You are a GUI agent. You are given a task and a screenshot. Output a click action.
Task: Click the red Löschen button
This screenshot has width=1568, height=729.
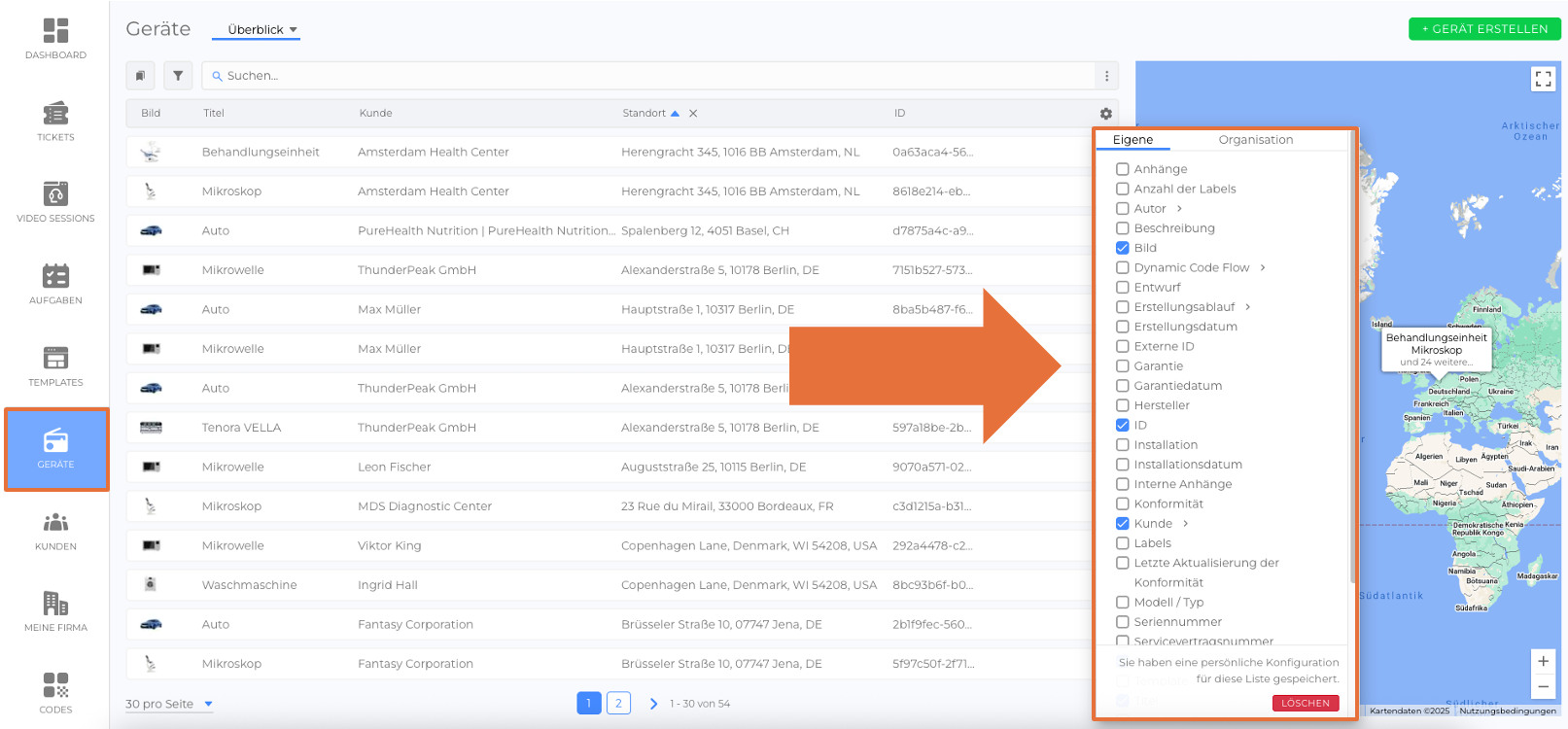tap(1305, 703)
